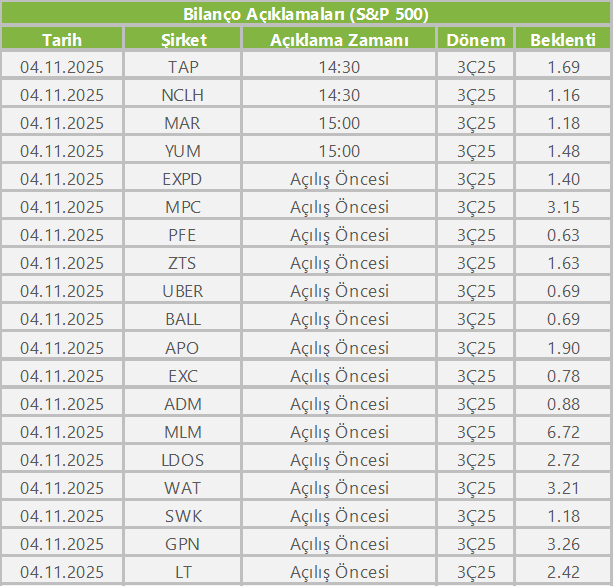The width and height of the screenshot is (614, 586).
Task: Select the Beklenti column header
Action: coord(563,40)
